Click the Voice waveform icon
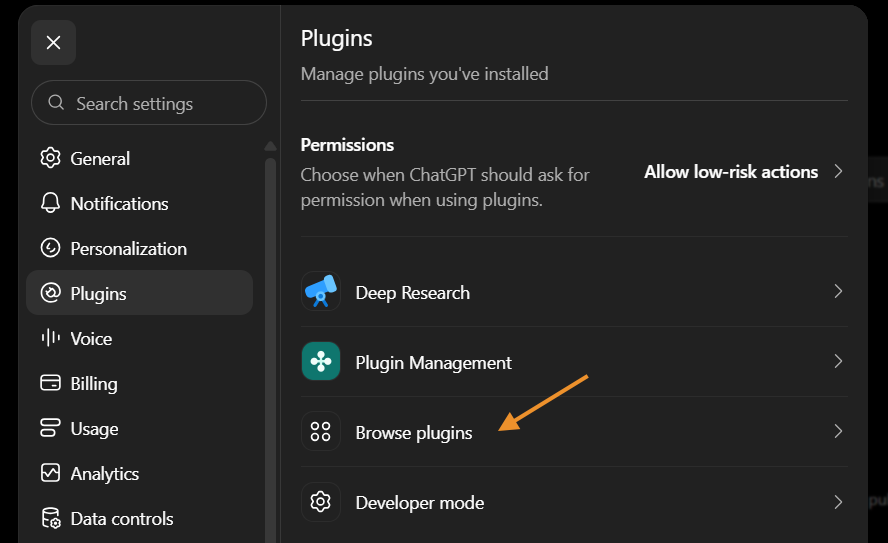Screen dimensions: 888x543 [x=50, y=338]
